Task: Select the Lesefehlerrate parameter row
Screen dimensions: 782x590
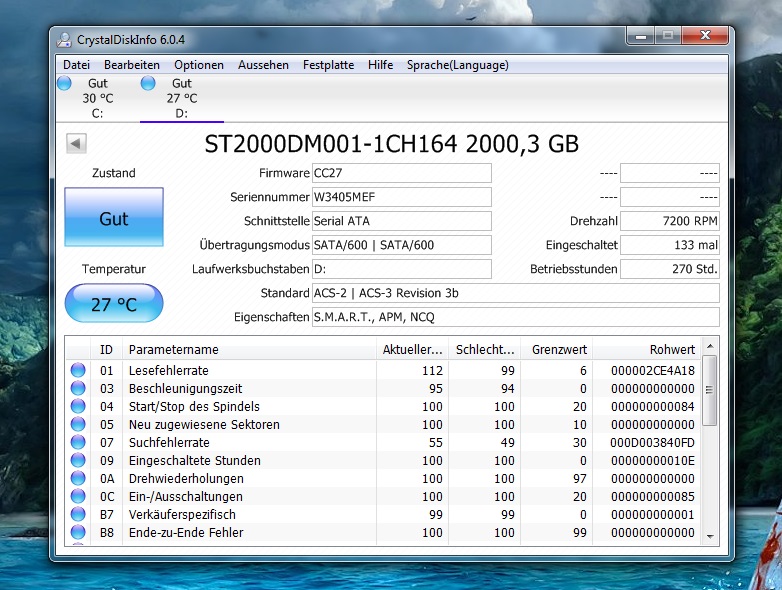Action: (x=383, y=370)
